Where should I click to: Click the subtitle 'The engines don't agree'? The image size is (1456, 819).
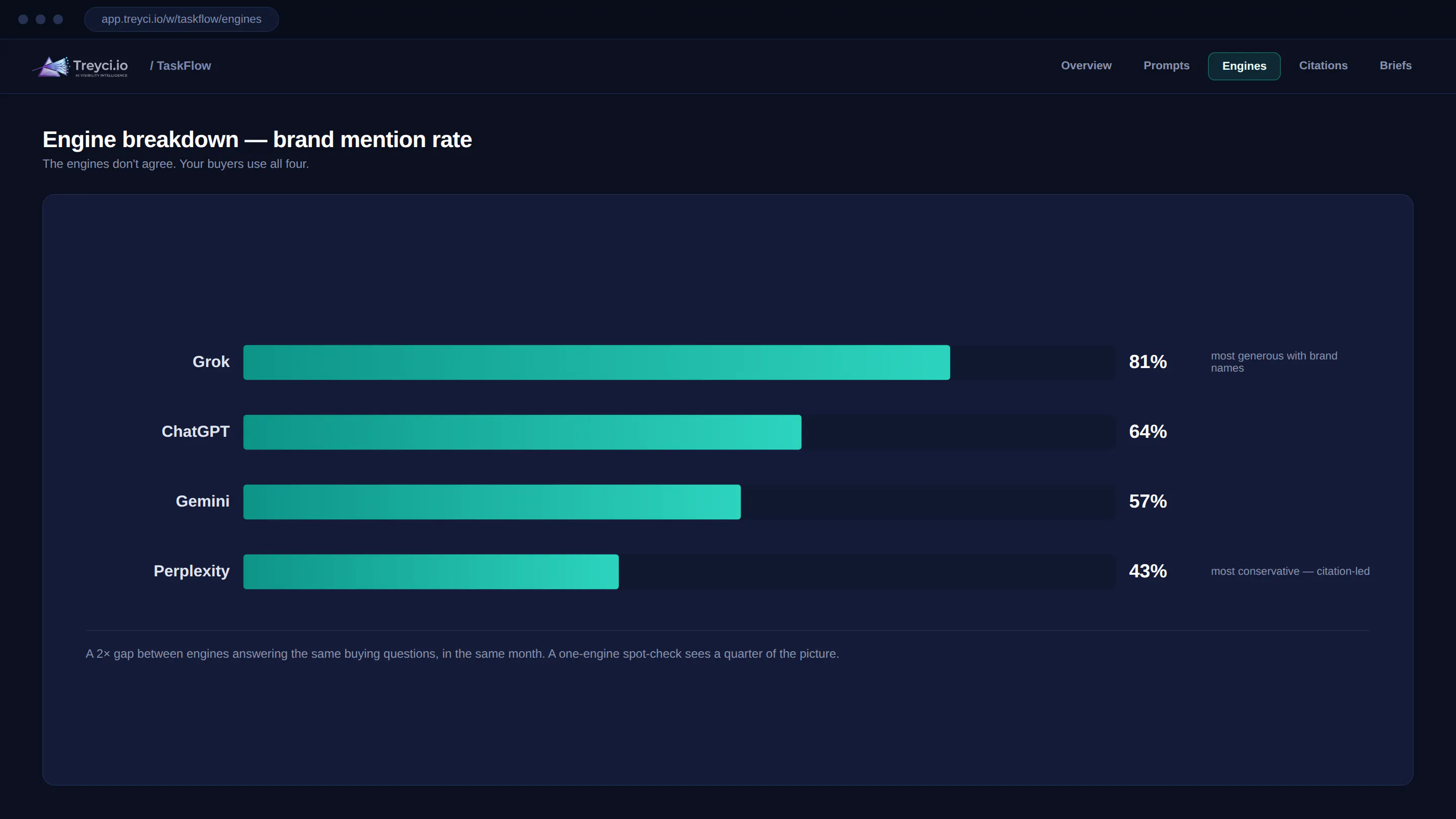pos(176,164)
